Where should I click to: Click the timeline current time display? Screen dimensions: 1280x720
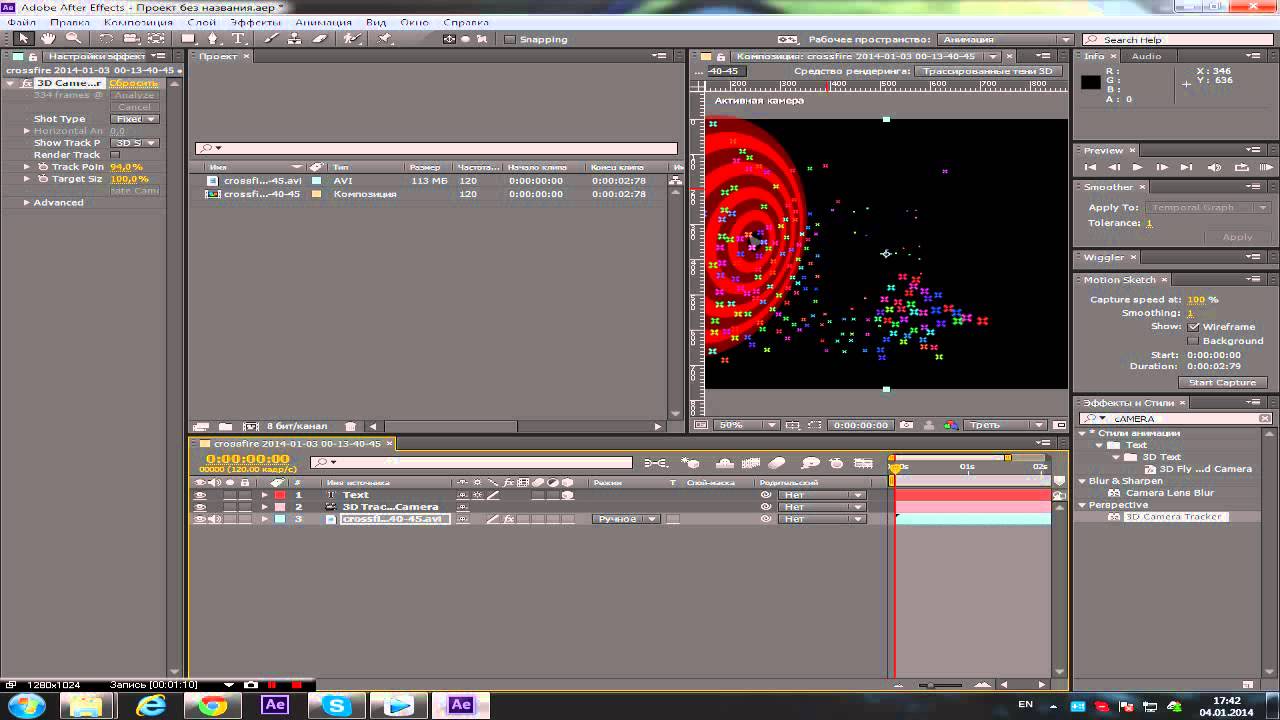[247, 459]
